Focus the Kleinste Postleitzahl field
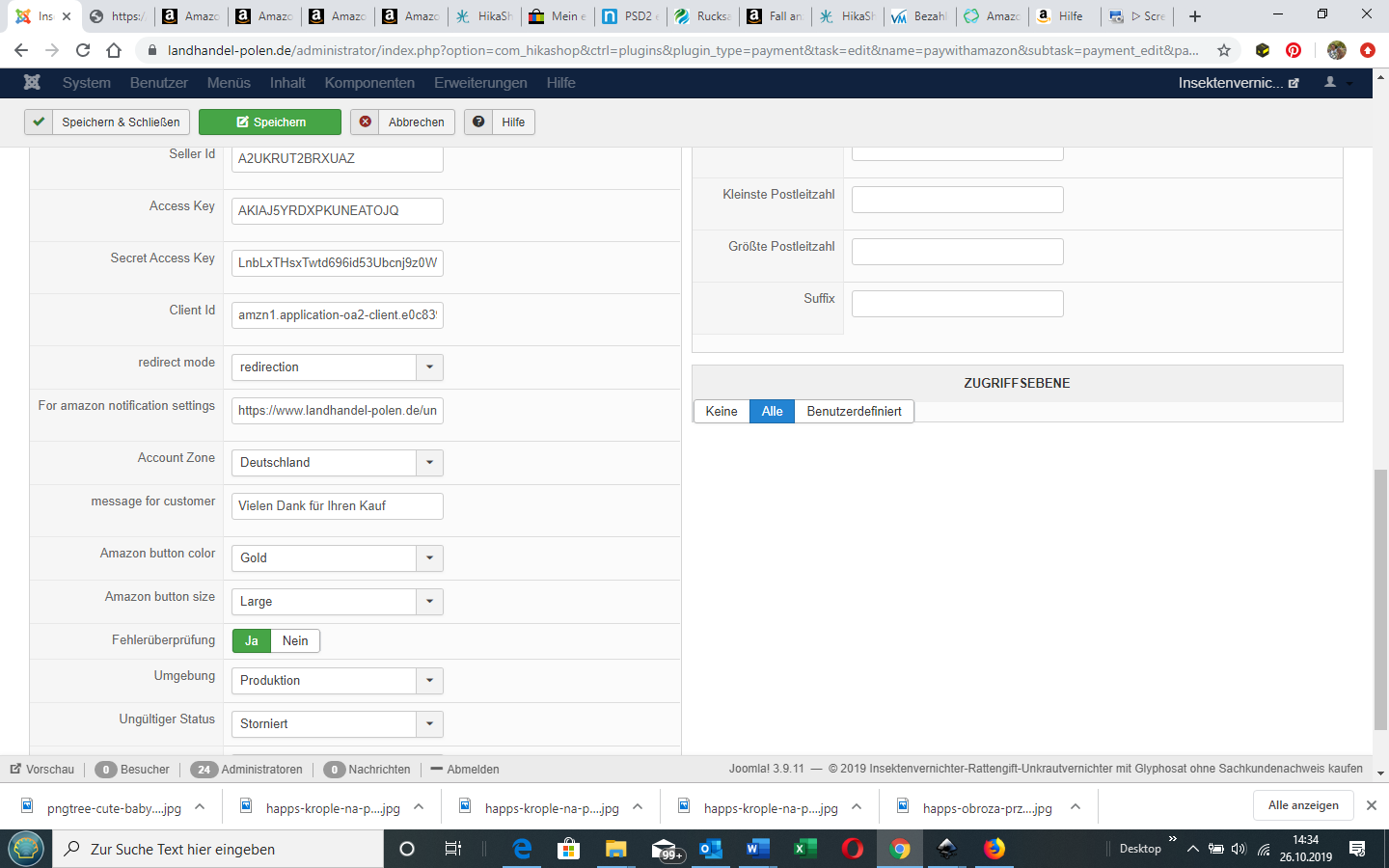Screen dimensions: 1389x868 (x=958, y=200)
